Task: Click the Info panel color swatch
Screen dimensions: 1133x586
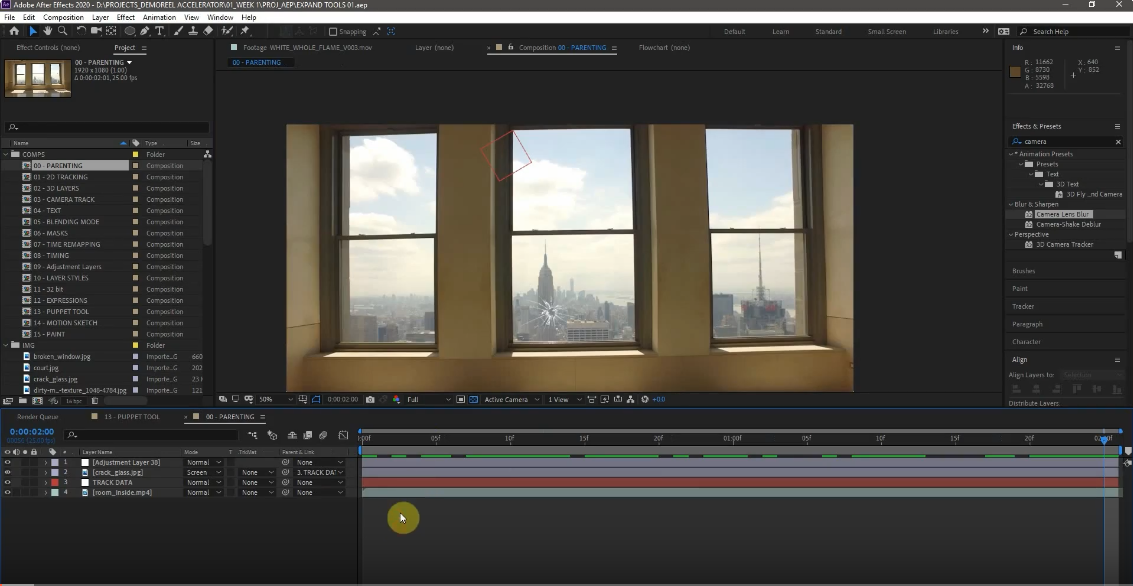Action: (1015, 72)
